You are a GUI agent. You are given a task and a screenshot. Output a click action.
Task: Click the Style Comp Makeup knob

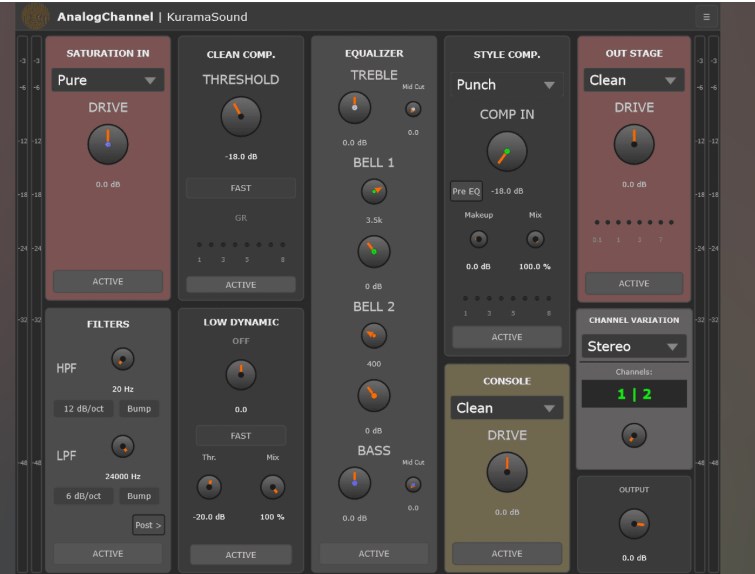(479, 239)
